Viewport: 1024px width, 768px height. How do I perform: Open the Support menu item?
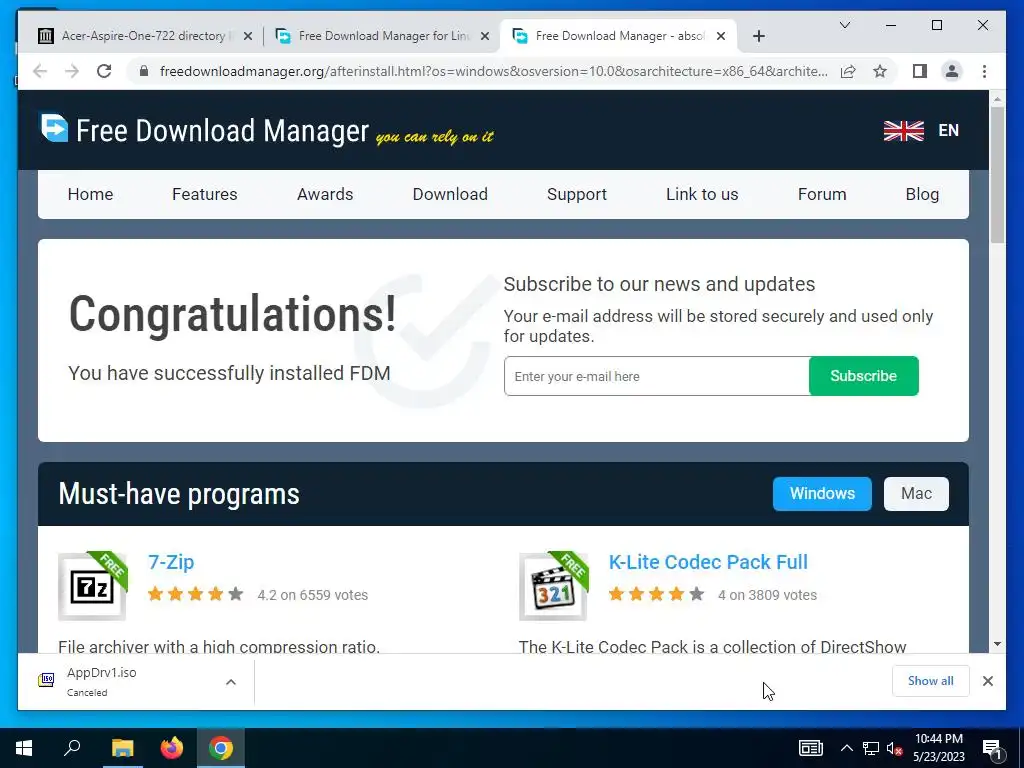(577, 194)
